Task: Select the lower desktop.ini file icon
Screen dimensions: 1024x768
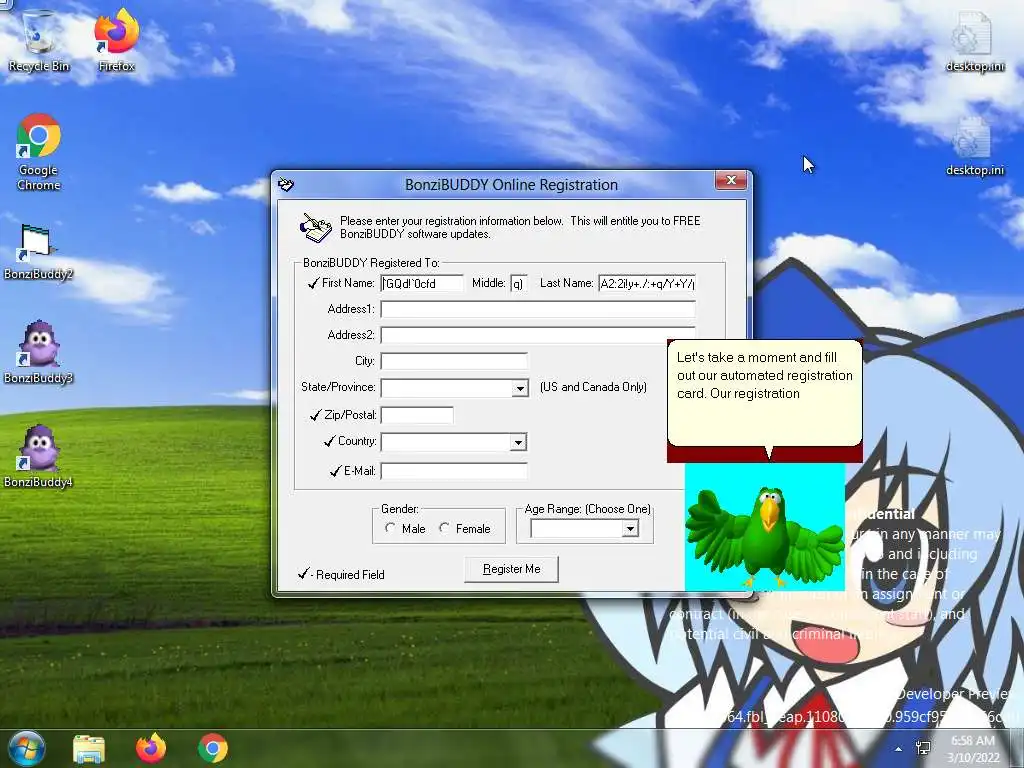Action: click(974, 146)
